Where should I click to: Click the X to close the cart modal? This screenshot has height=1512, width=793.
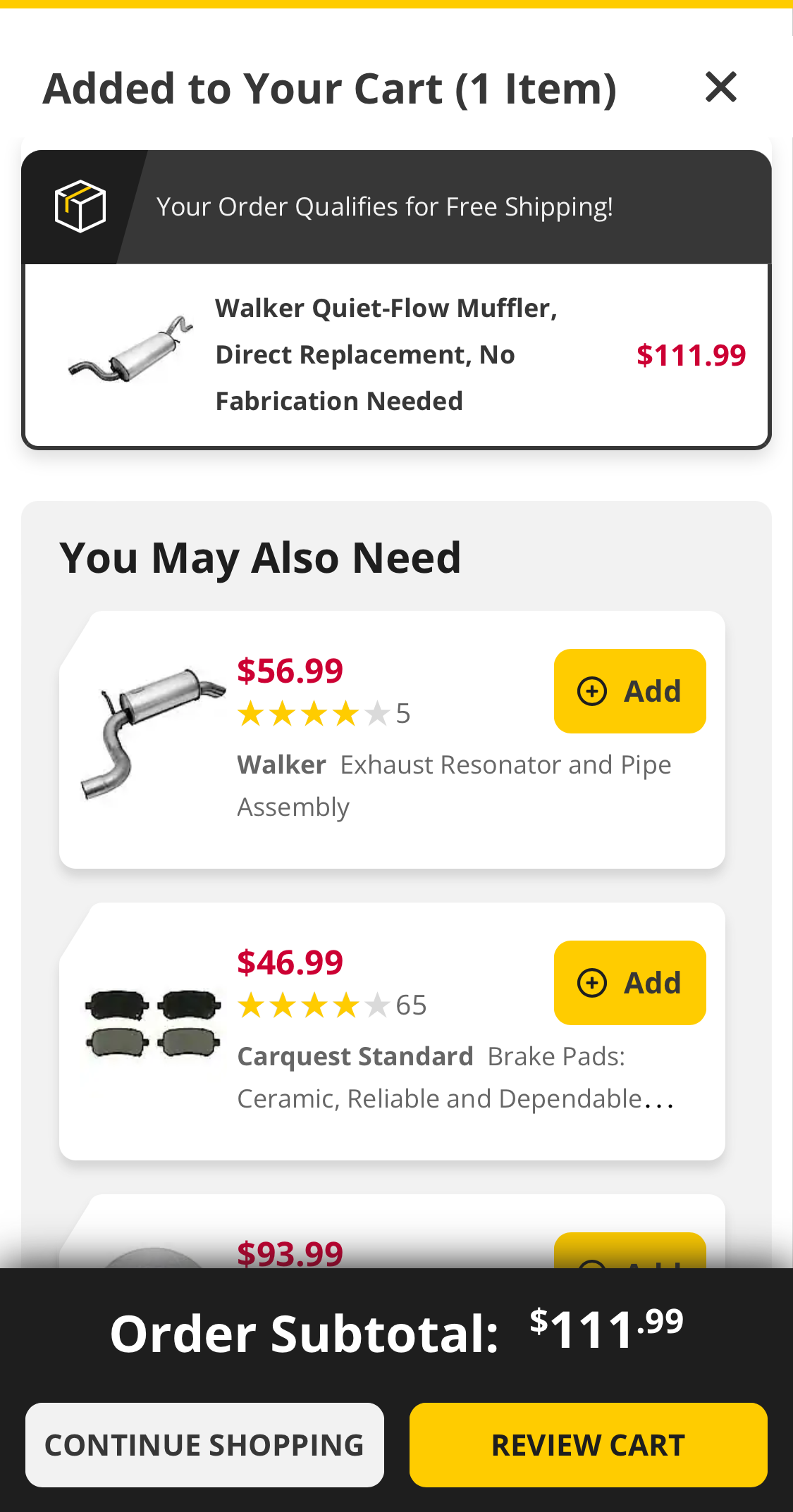coord(720,87)
